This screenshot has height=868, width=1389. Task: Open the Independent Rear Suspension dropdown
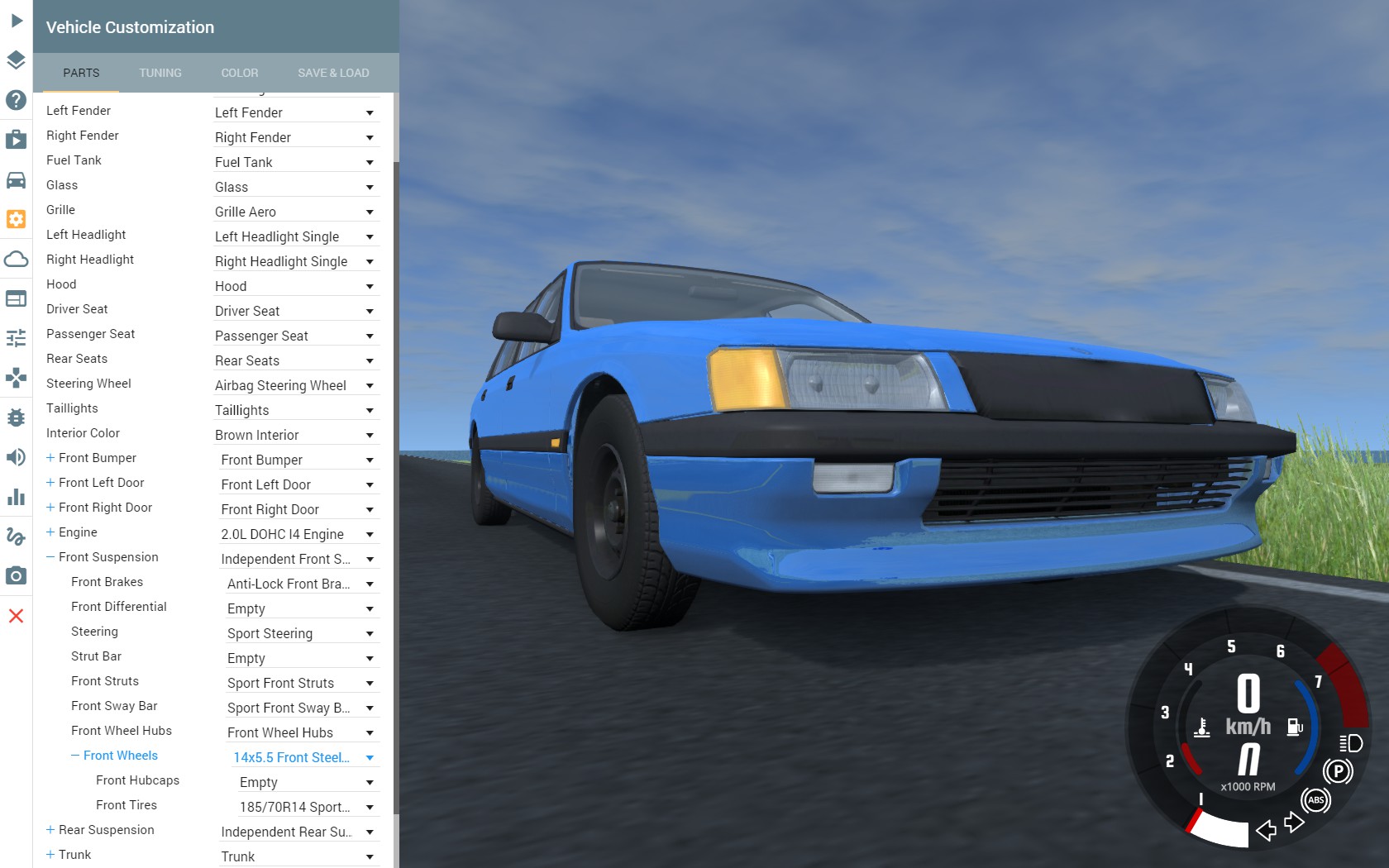299,832
